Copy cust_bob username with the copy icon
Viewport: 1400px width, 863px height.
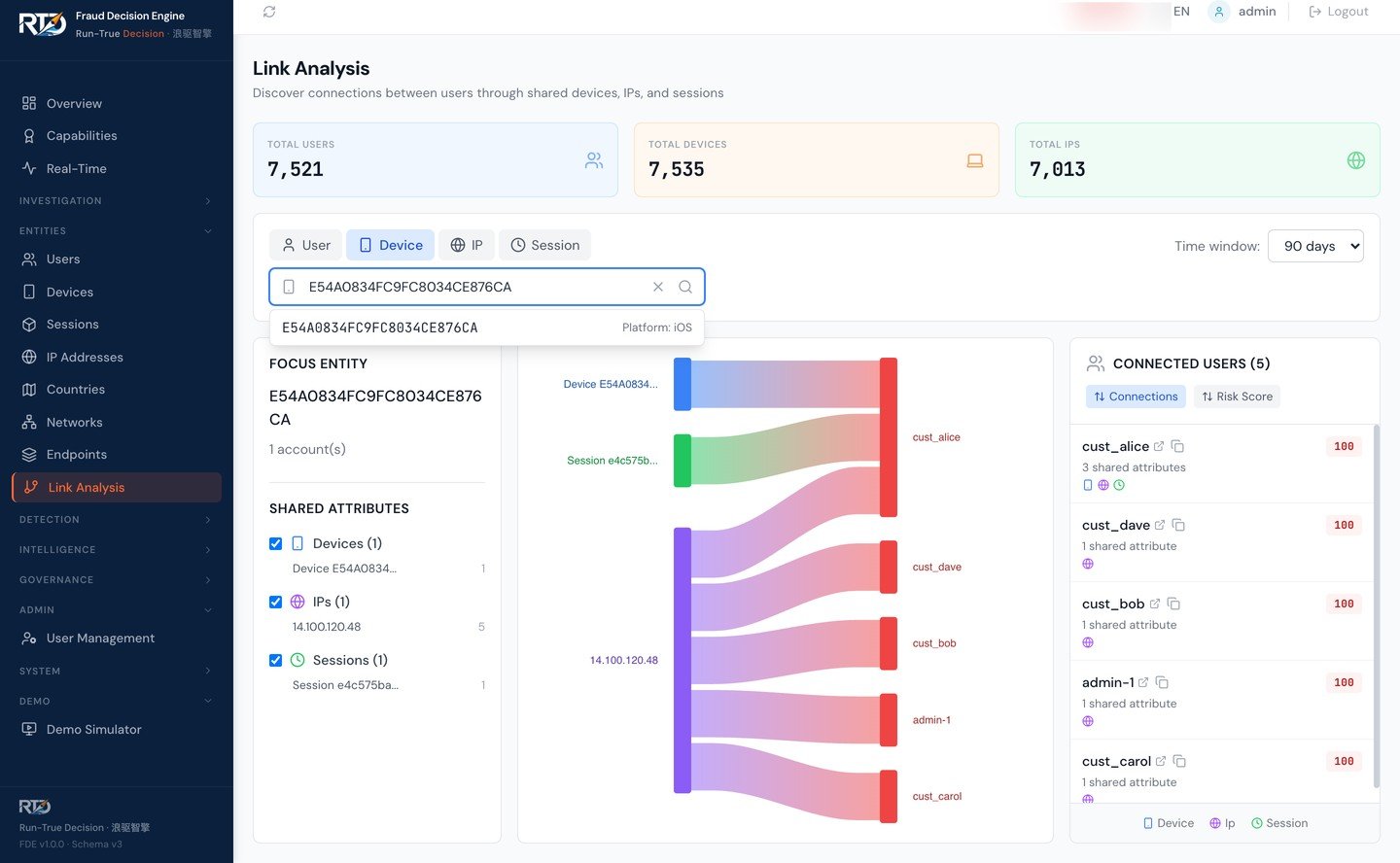(1173, 604)
